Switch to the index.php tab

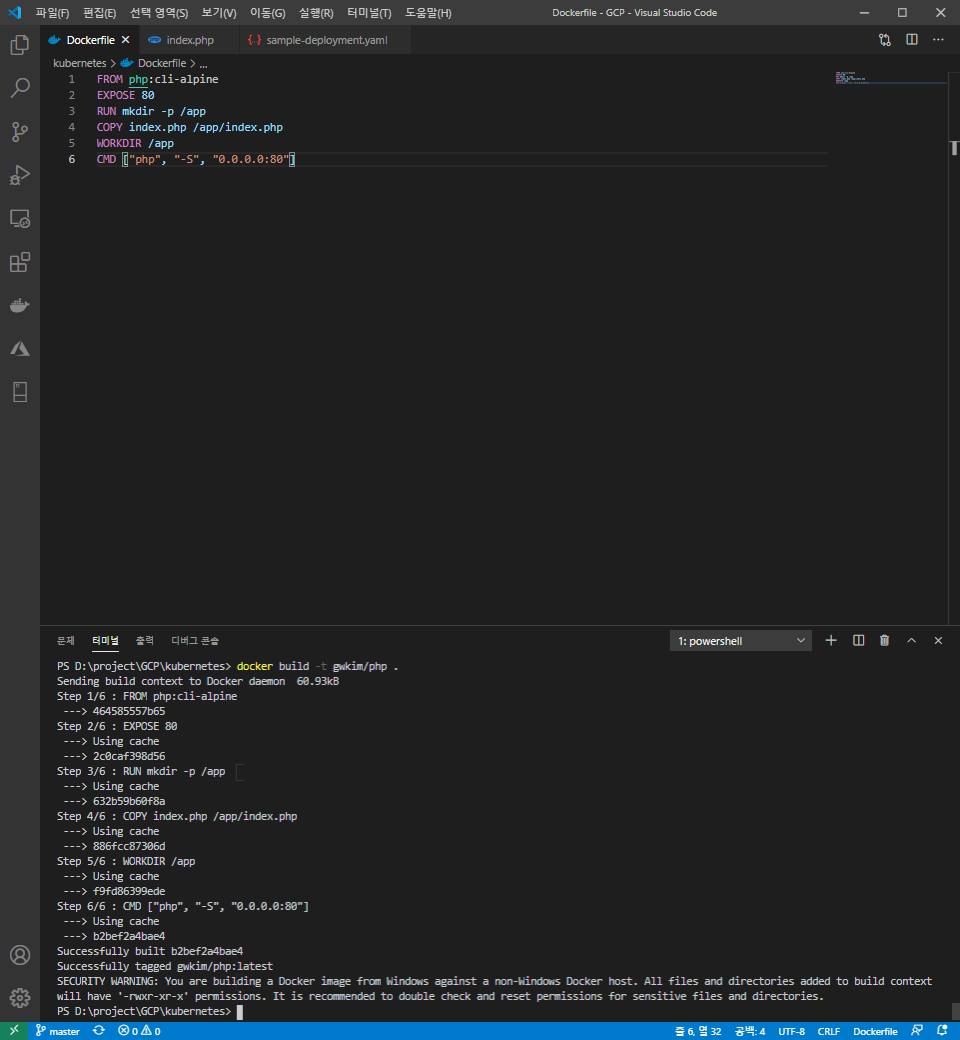[190, 40]
